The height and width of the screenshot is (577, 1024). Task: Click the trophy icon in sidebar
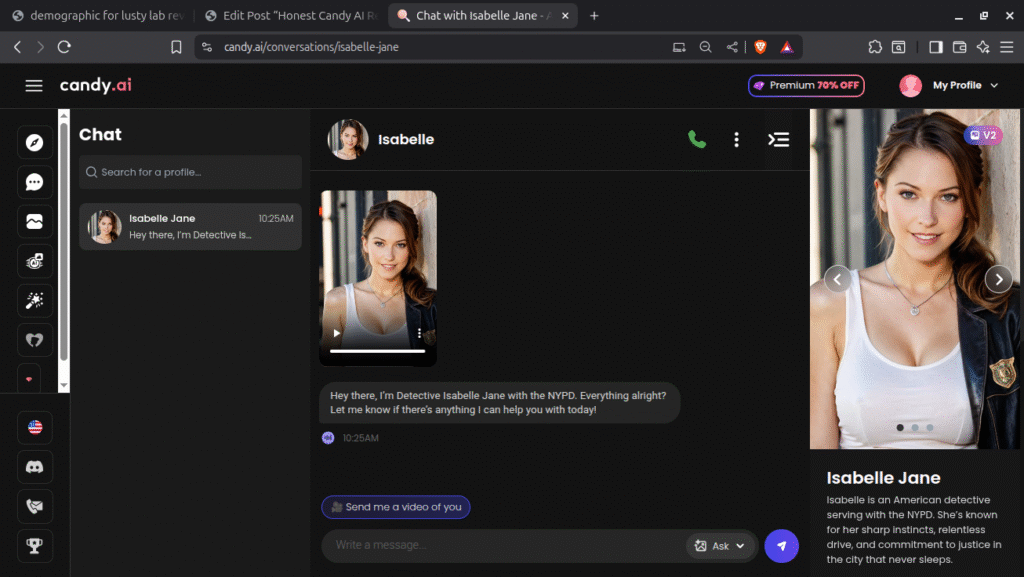click(x=35, y=545)
